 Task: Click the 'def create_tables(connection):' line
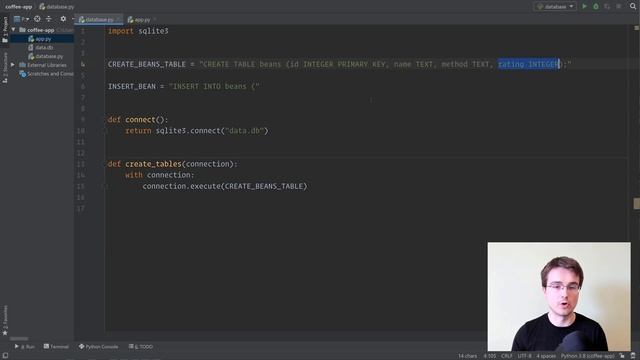point(173,164)
